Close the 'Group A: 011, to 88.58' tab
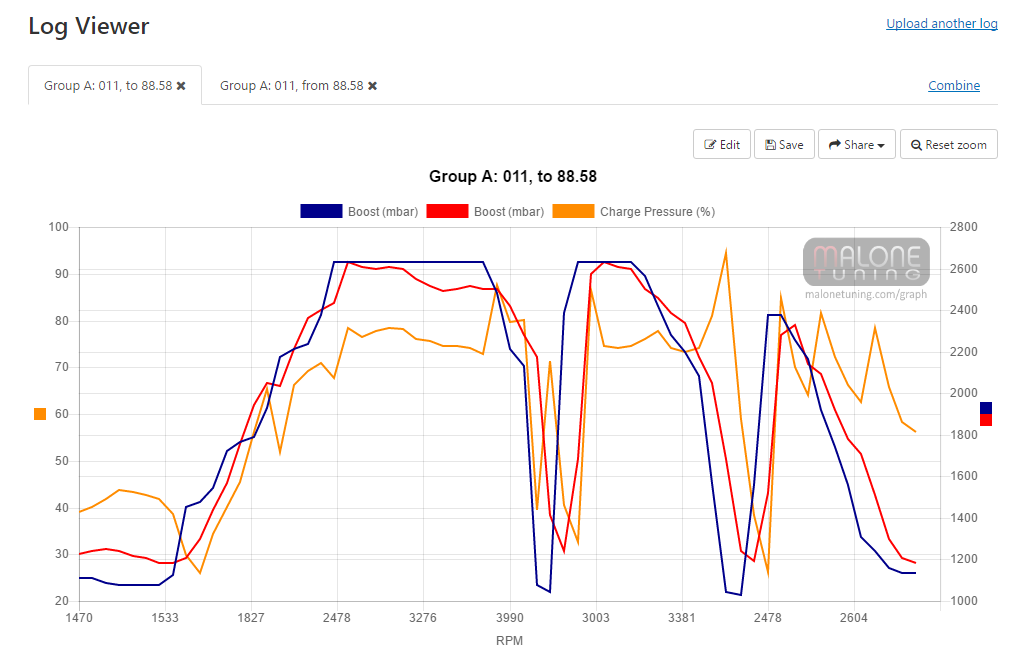 point(181,86)
